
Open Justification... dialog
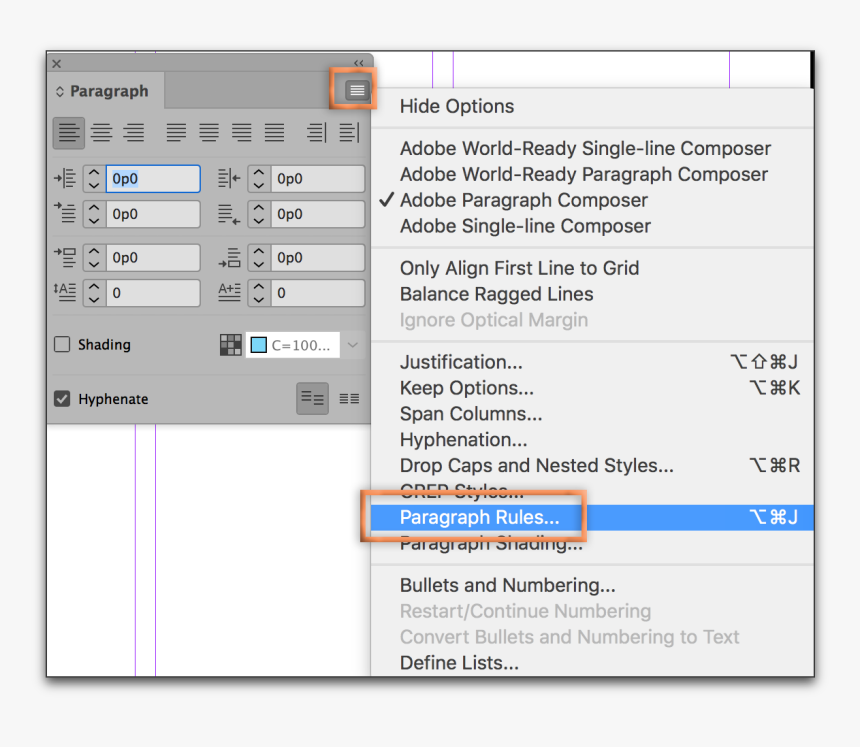[592, 362]
